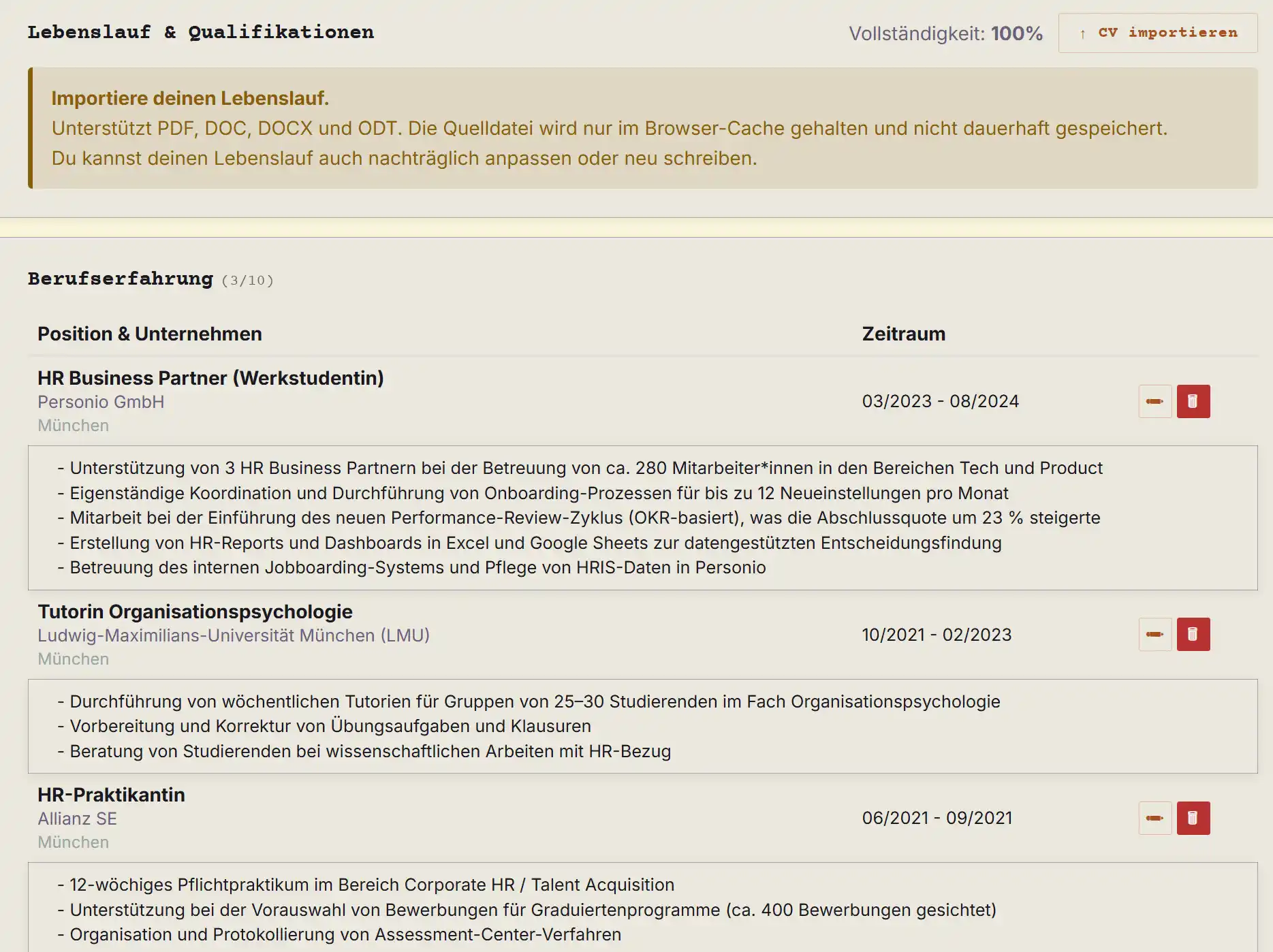Click the date range 10/2021 - 02/2023
Viewport: 1273px width, 952px height.
click(x=937, y=635)
